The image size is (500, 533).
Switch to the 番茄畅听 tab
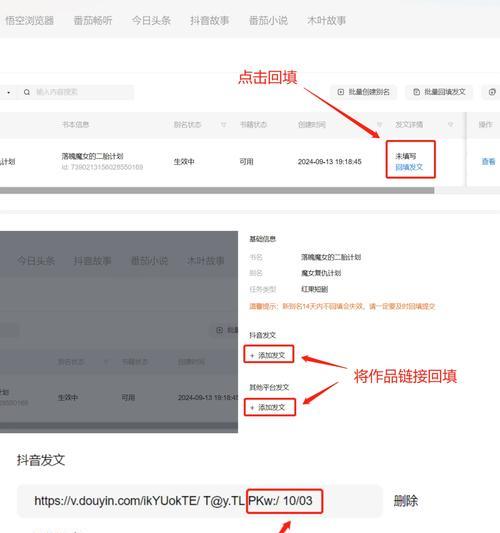point(93,21)
